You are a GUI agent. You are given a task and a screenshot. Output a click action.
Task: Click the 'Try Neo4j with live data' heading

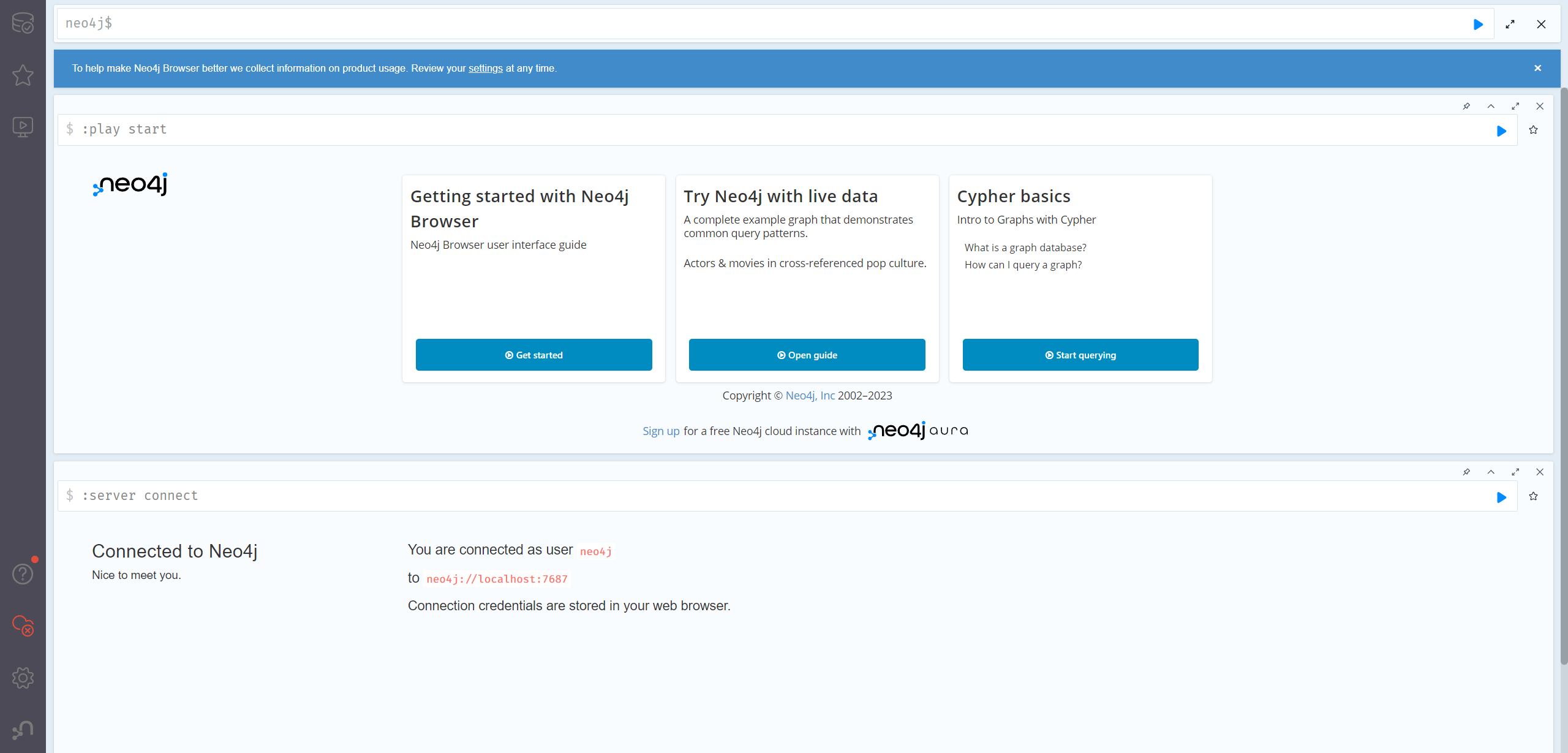(x=780, y=196)
